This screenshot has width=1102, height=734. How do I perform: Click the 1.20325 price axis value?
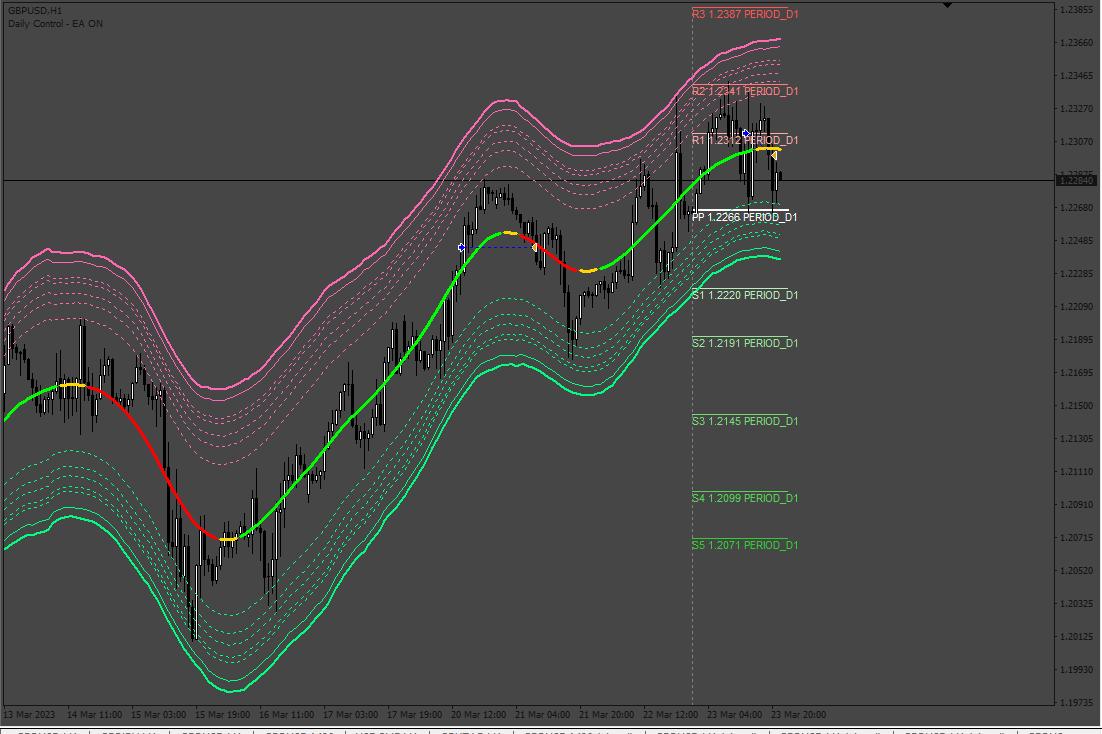(x=1077, y=604)
